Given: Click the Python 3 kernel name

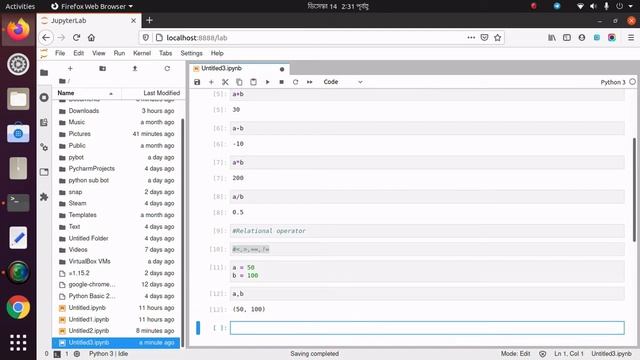Looking at the screenshot, I should point(613,82).
